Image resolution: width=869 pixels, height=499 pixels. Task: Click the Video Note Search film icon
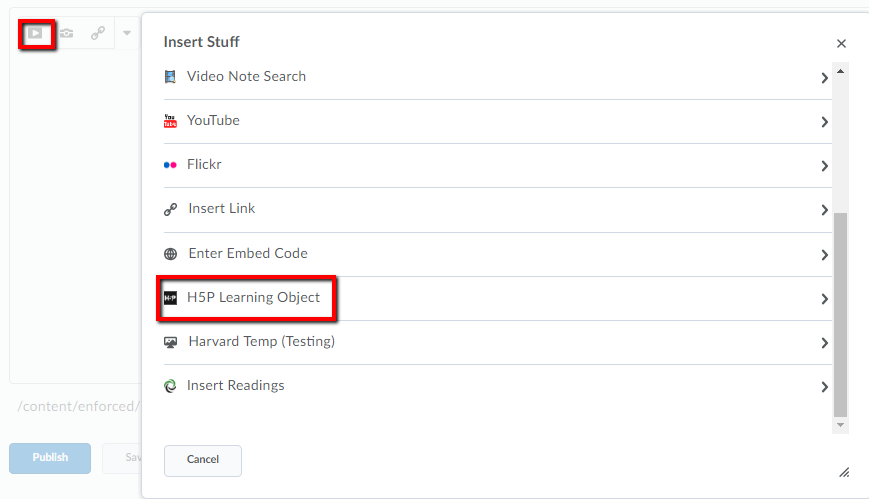[170, 77]
